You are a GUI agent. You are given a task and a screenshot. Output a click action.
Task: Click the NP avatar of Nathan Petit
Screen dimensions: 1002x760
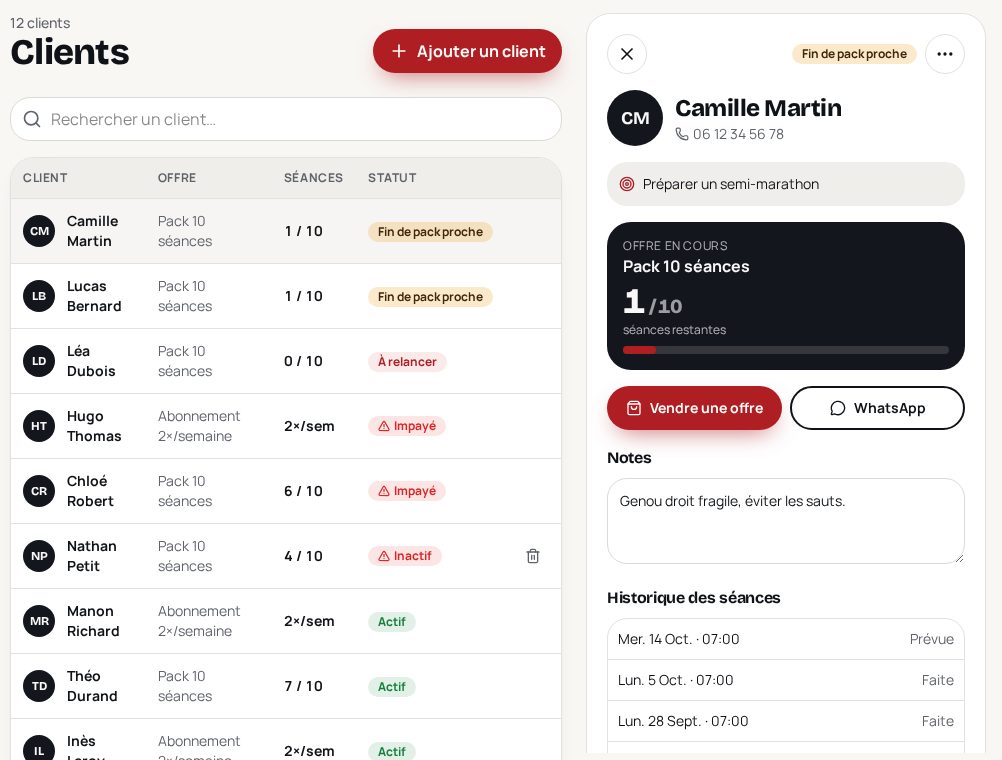[x=39, y=556]
